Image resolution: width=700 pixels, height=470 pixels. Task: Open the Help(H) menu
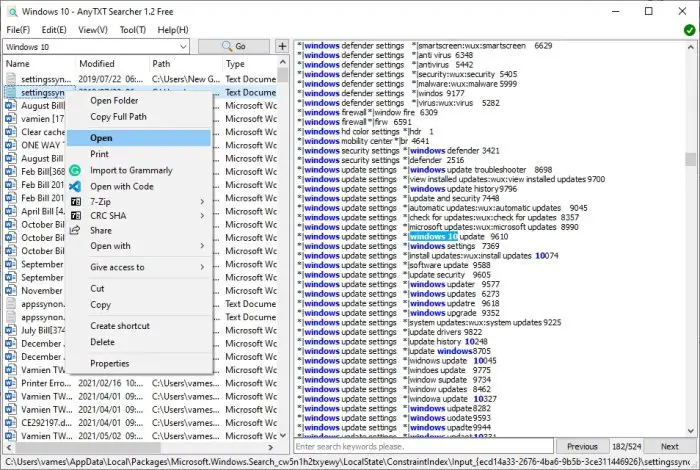coord(173,30)
